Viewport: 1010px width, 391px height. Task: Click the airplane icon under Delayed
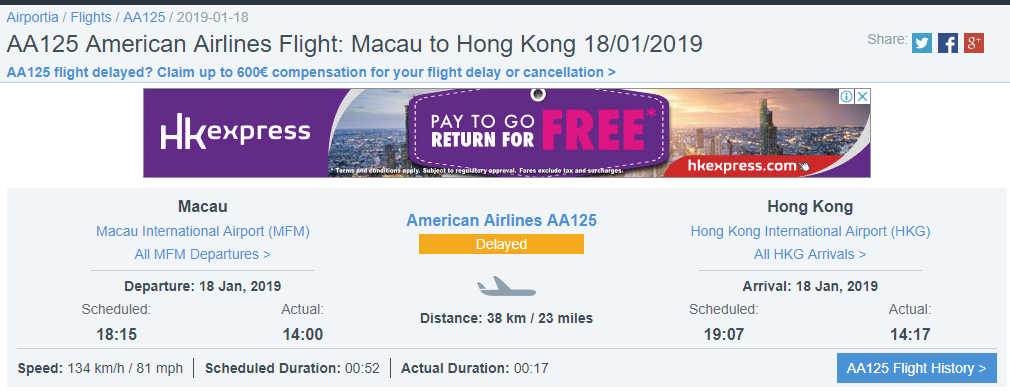tap(506, 287)
